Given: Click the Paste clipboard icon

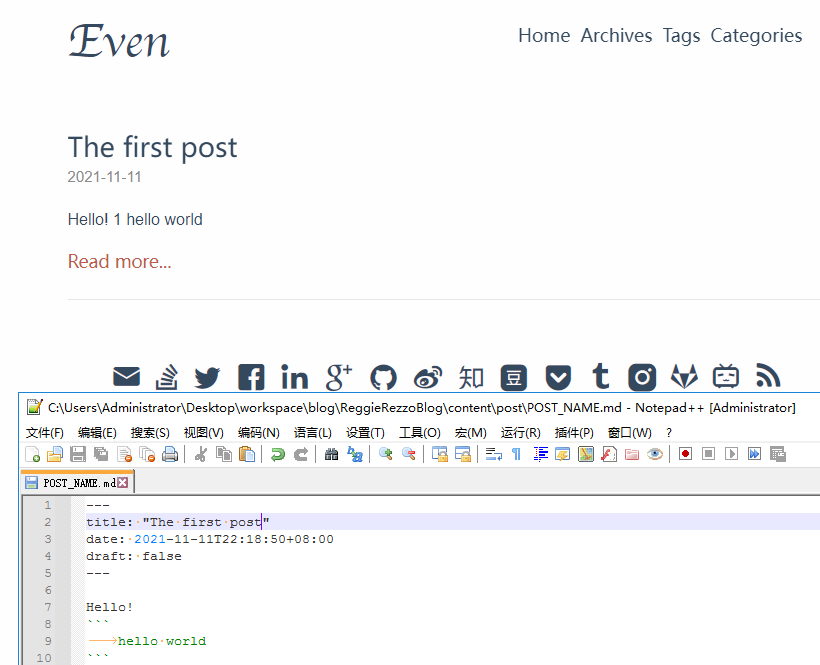Looking at the screenshot, I should pyautogui.click(x=247, y=454).
